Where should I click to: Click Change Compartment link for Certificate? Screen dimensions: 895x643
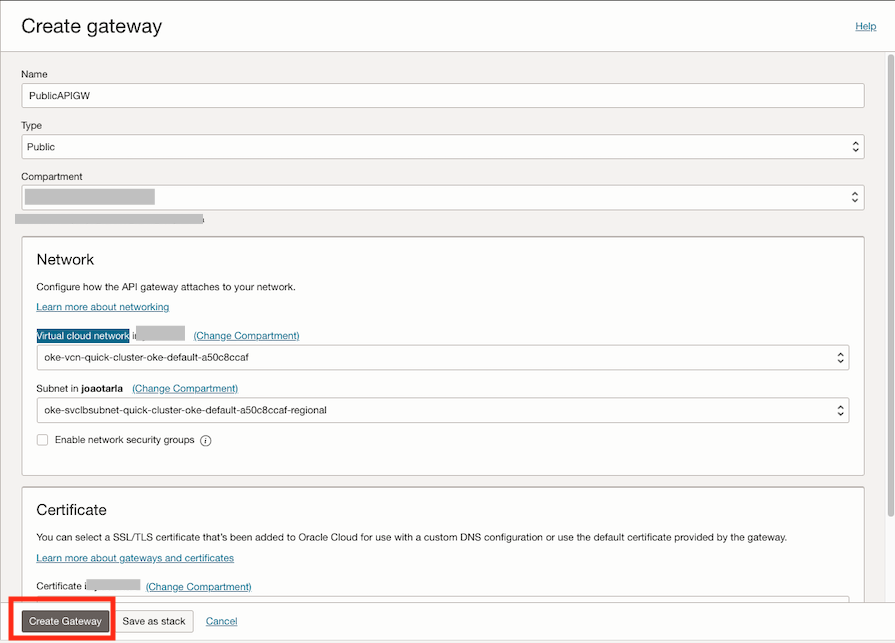(x=198, y=587)
